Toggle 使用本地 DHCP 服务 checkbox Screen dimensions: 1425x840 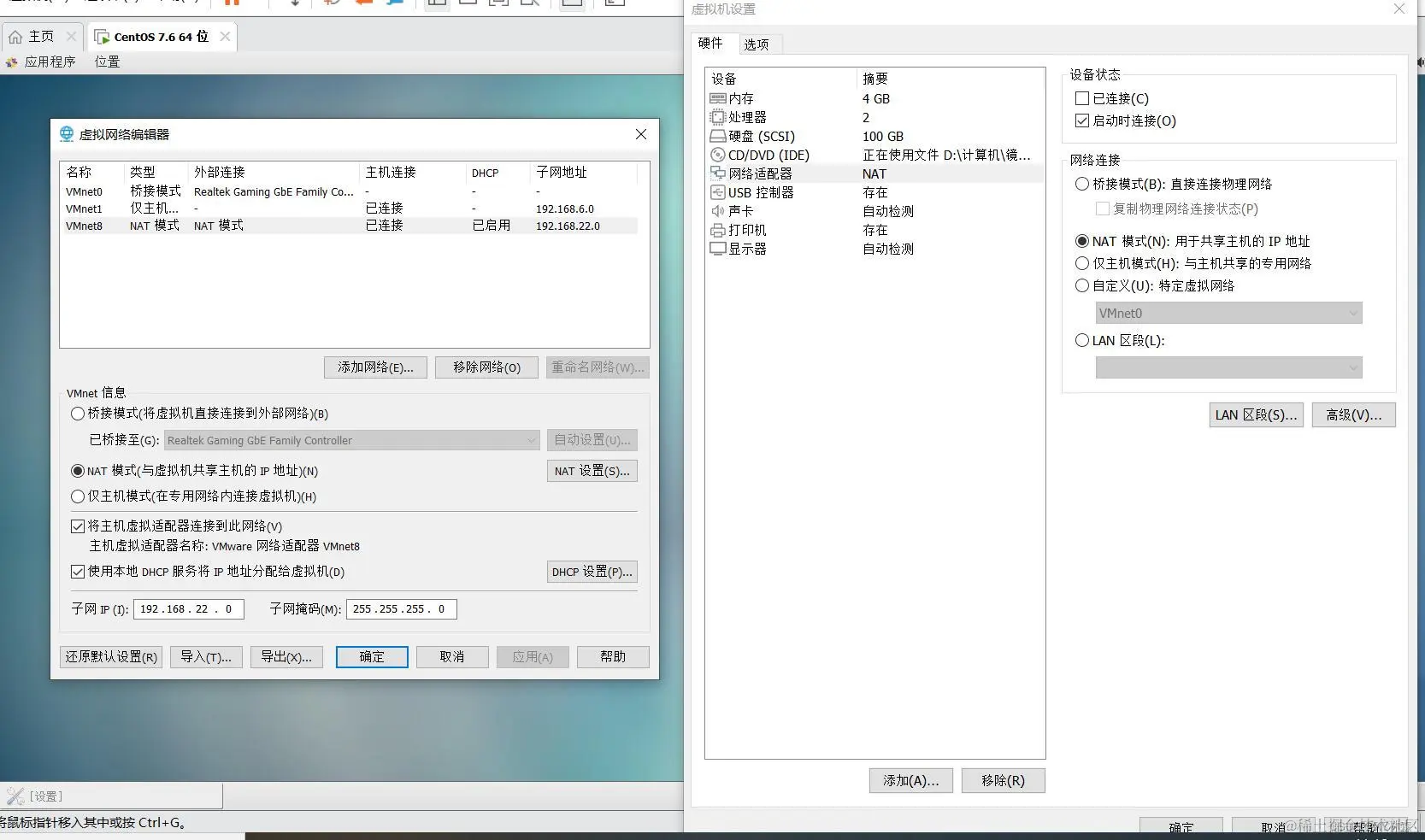(x=78, y=572)
